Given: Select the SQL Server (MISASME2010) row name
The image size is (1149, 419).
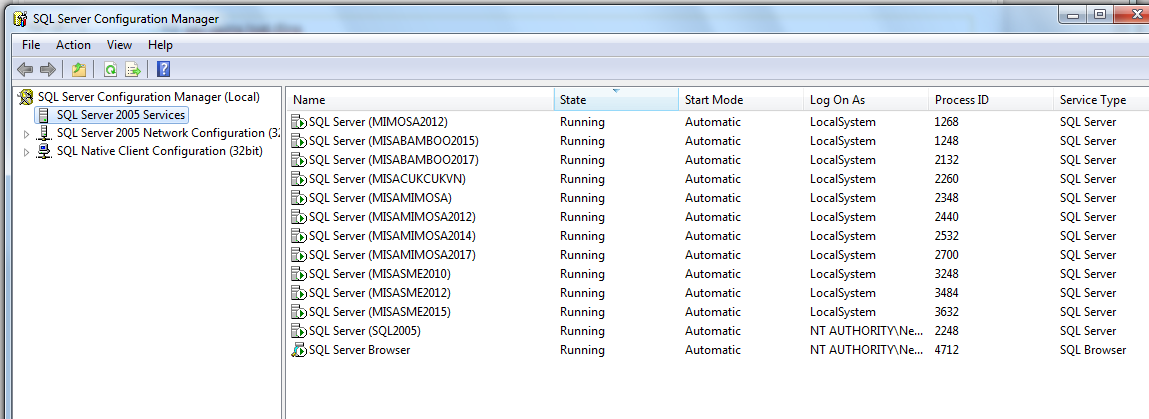Looking at the screenshot, I should (x=380, y=274).
